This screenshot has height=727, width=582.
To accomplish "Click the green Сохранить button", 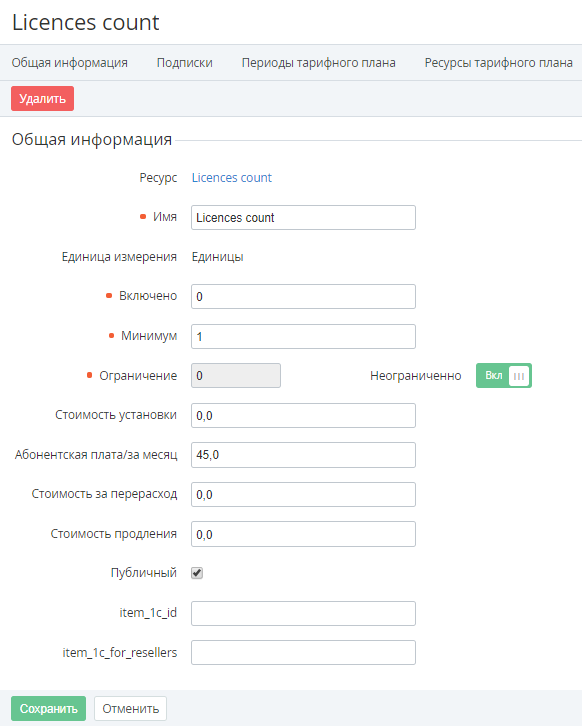I will (49, 708).
